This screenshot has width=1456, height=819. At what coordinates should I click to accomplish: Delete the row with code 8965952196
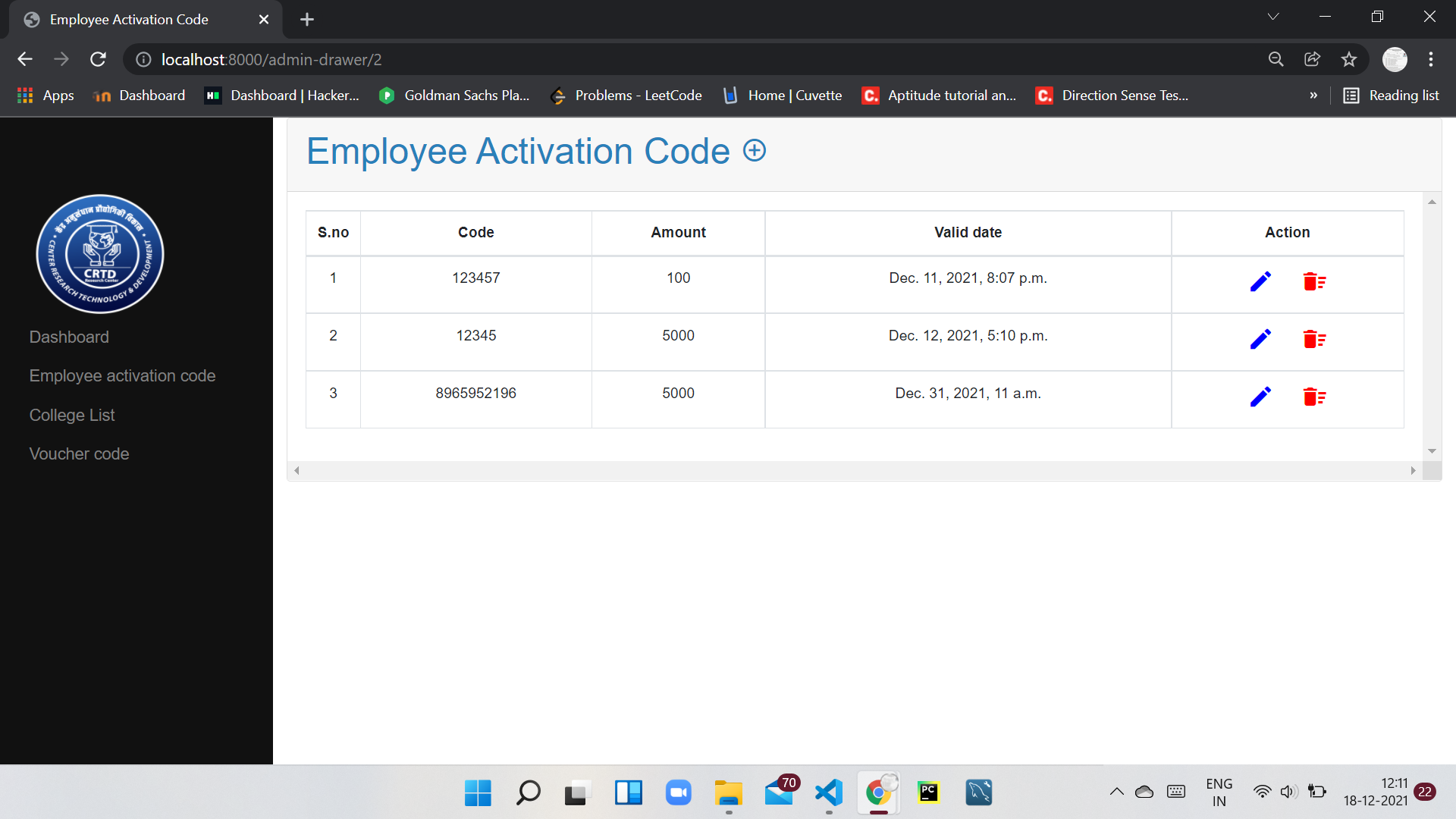click(1313, 397)
